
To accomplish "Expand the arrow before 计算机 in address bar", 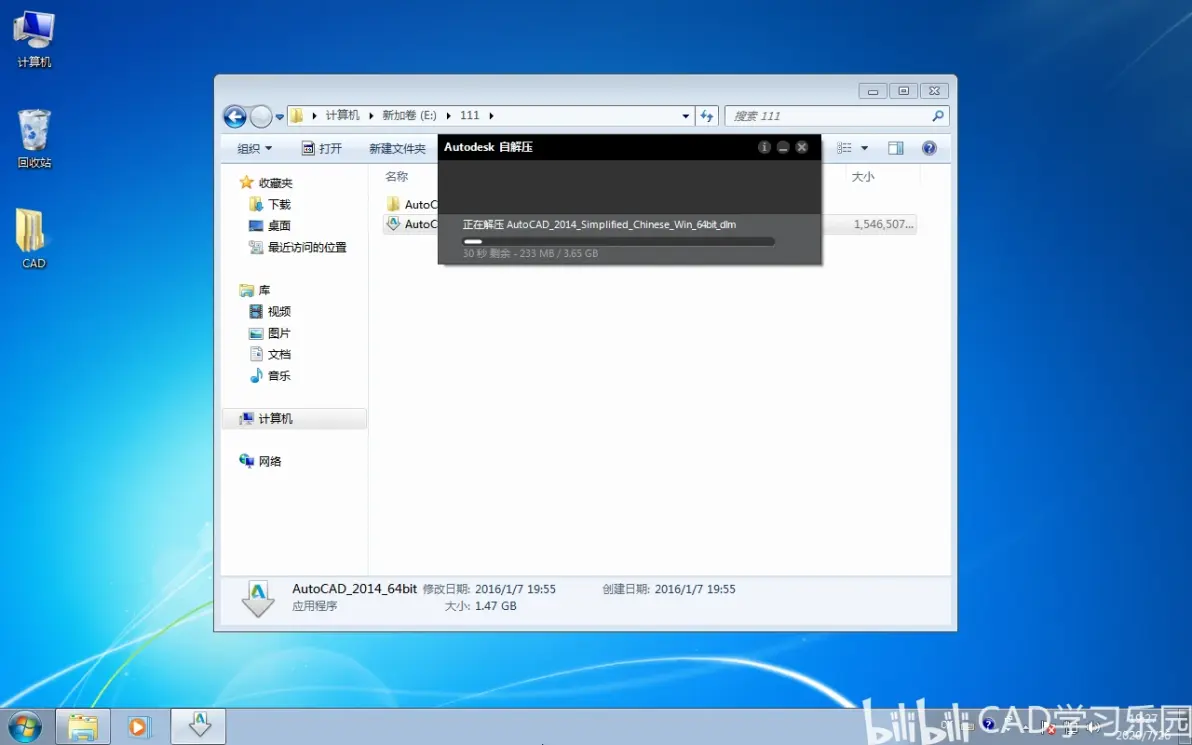I will 315,116.
